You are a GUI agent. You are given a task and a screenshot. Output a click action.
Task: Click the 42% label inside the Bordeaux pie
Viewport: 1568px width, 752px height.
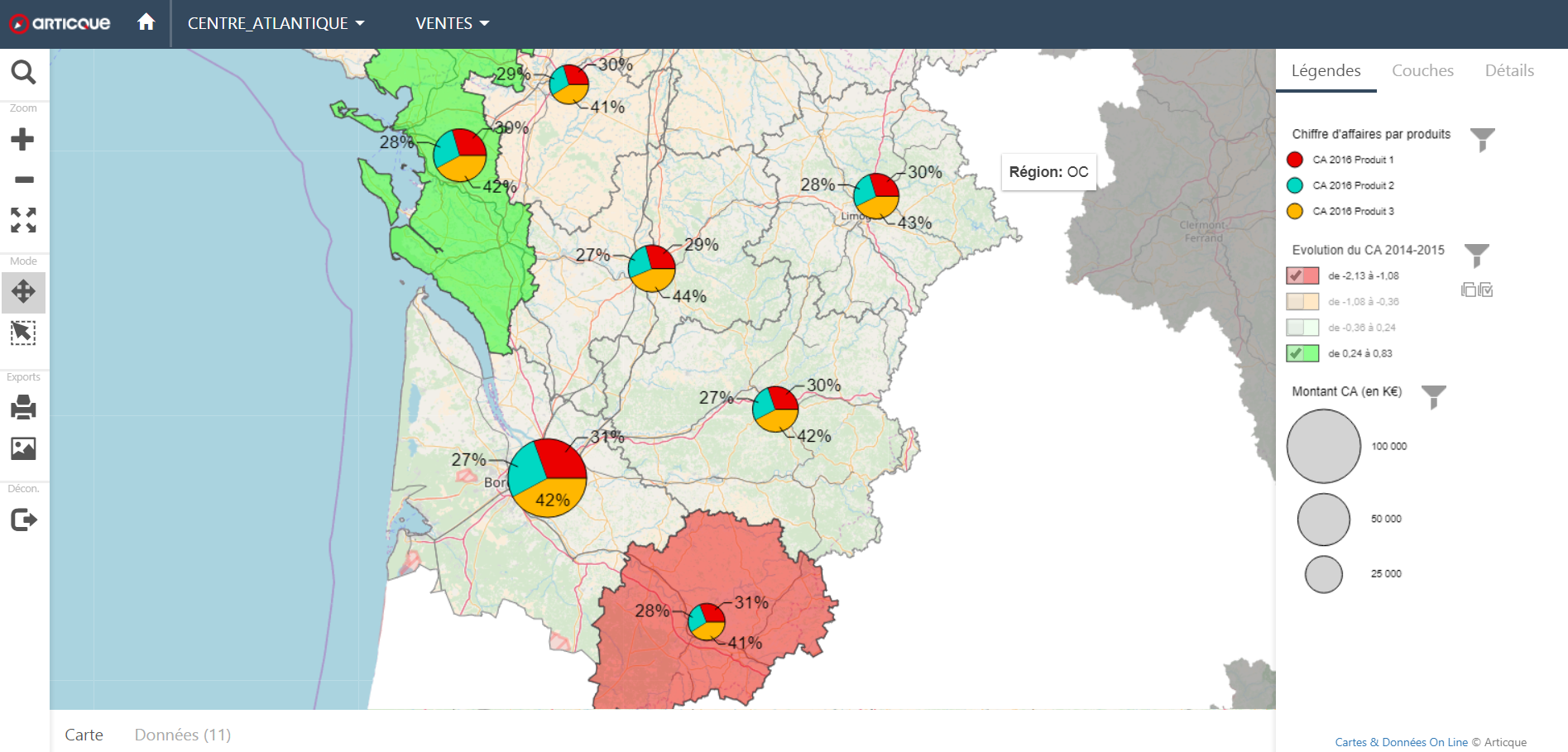pyautogui.click(x=553, y=500)
